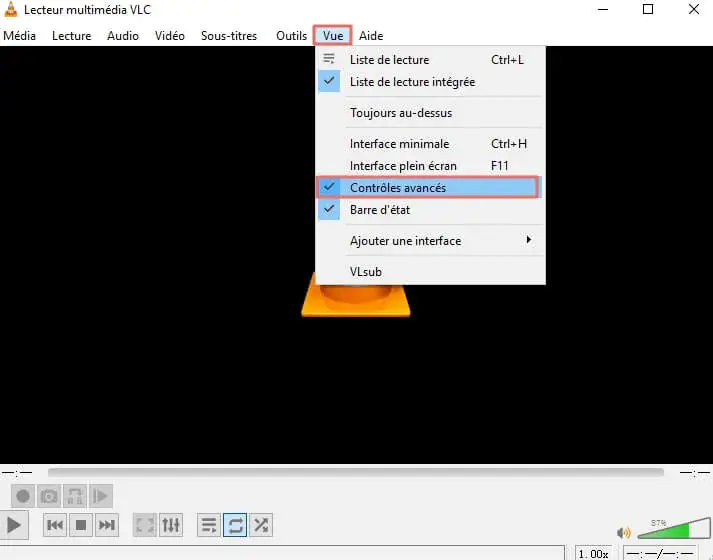Skip to next media track
This screenshot has height=560, width=713.
tap(107, 524)
